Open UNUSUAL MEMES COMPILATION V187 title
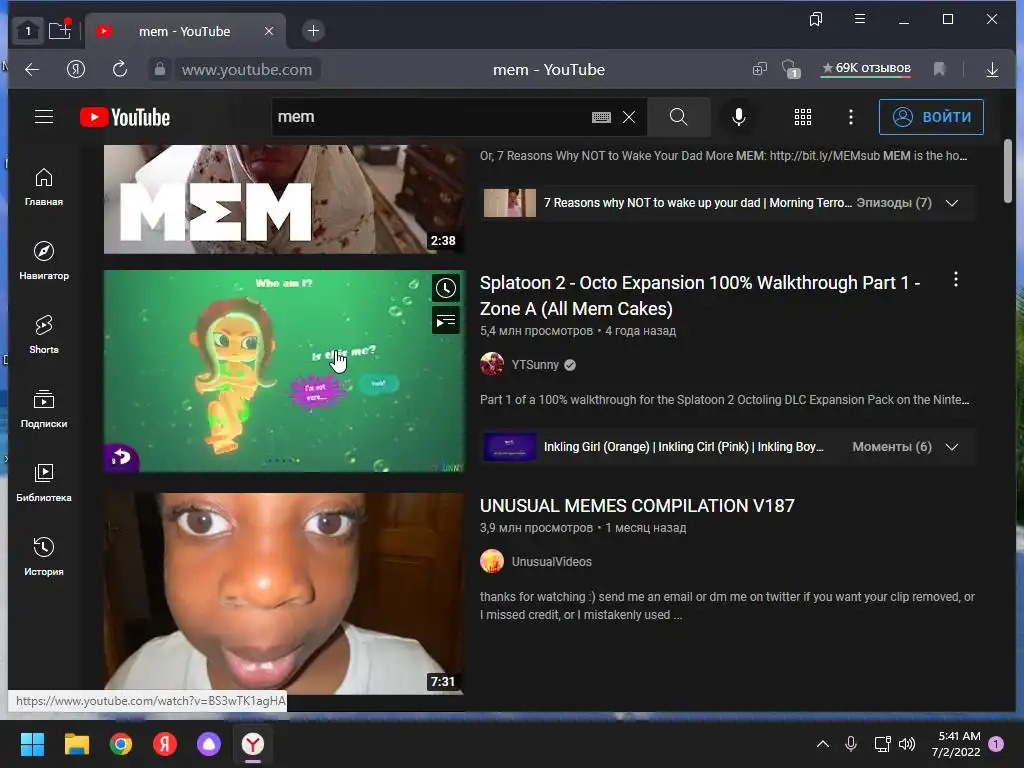This screenshot has height=768, width=1024. (637, 506)
